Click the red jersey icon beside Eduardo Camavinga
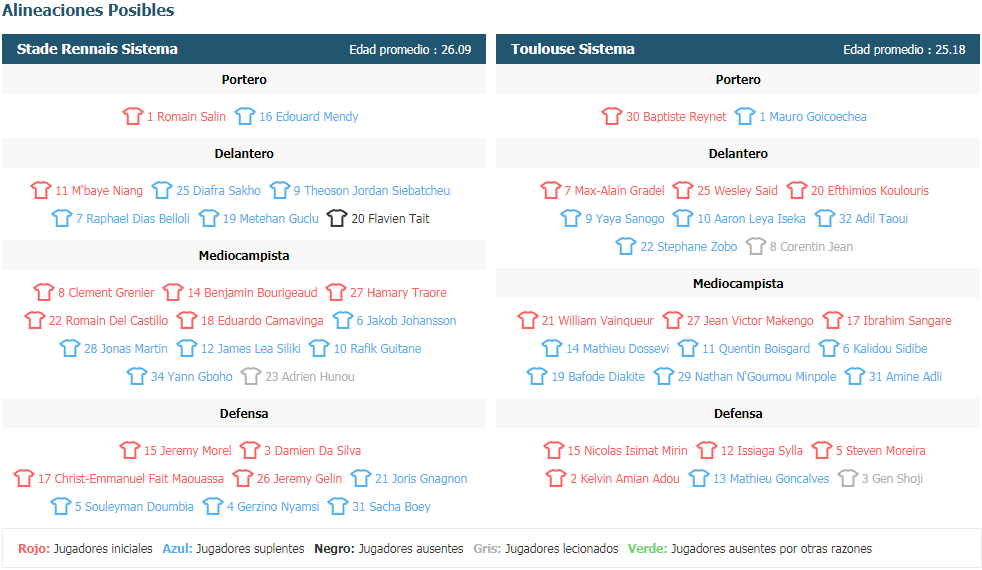The image size is (982, 570). pos(187,320)
